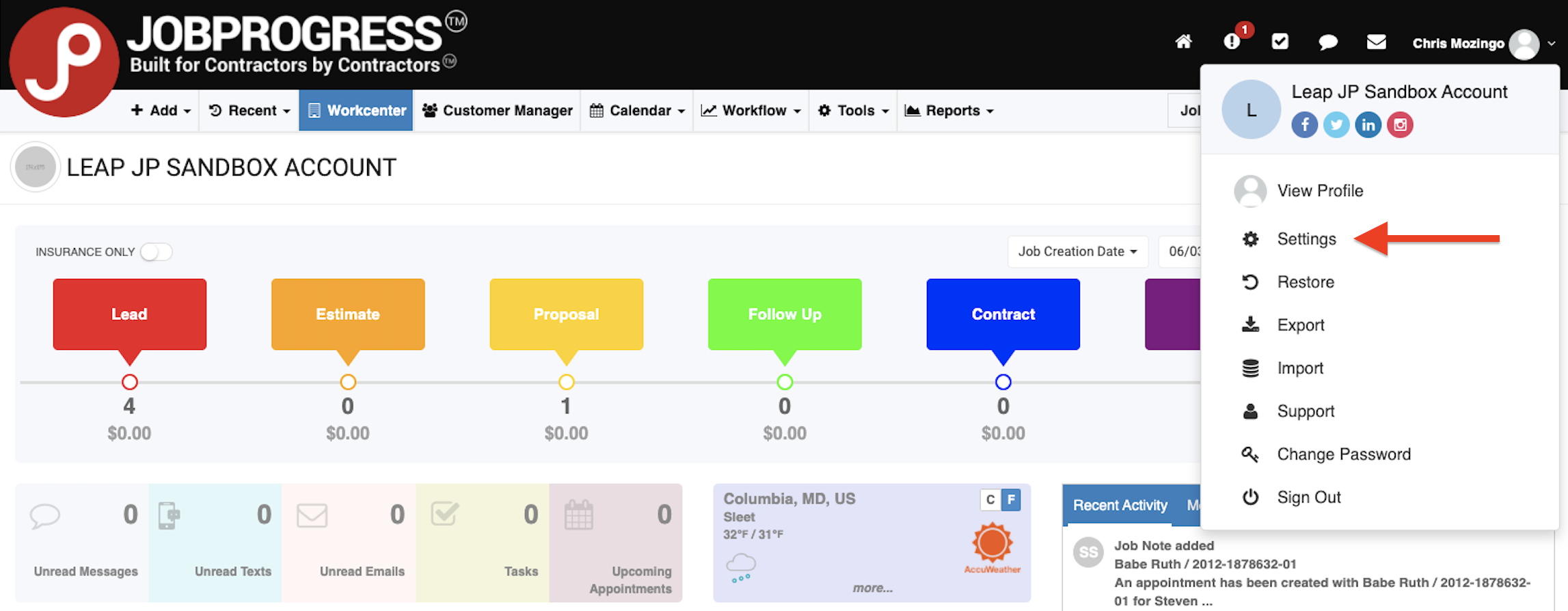
Task: Click the Proposal stage button
Action: [x=567, y=314]
